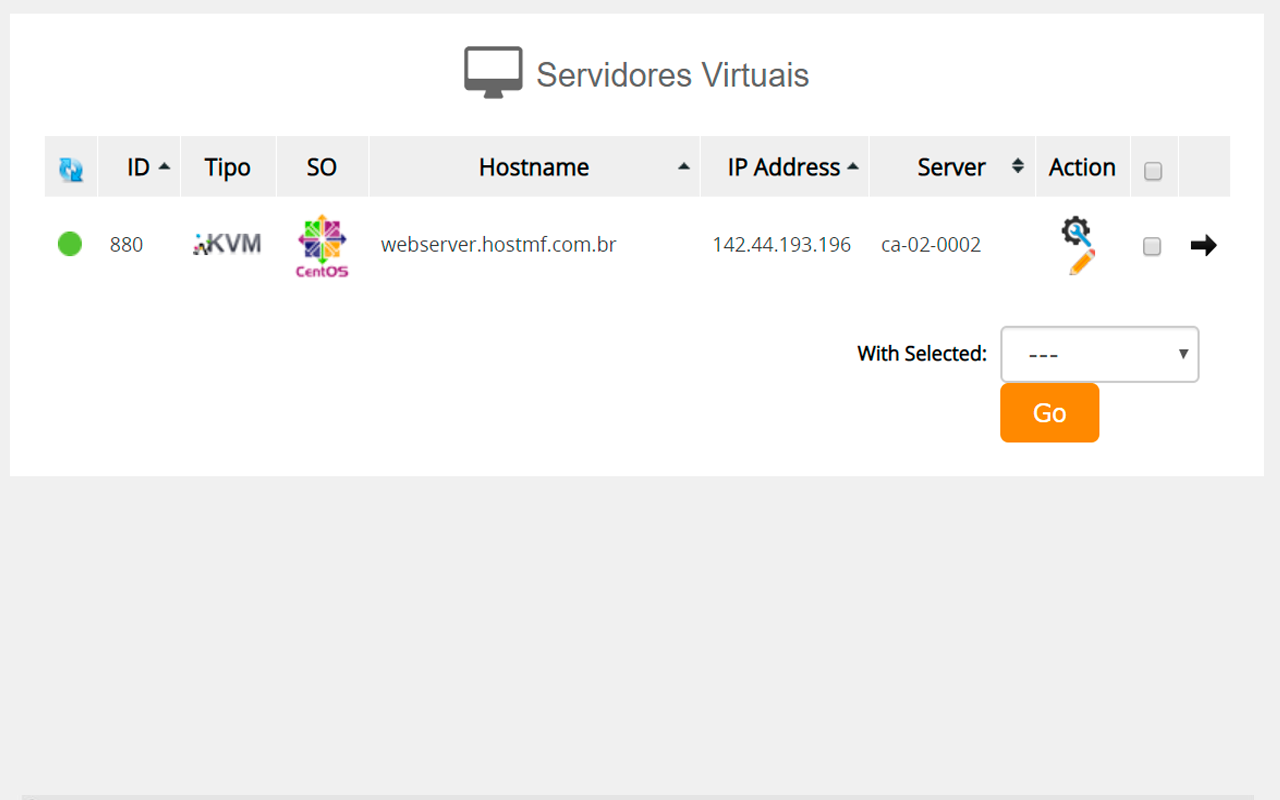Click the ID value 880
1280x800 pixels.
pyautogui.click(x=126, y=244)
